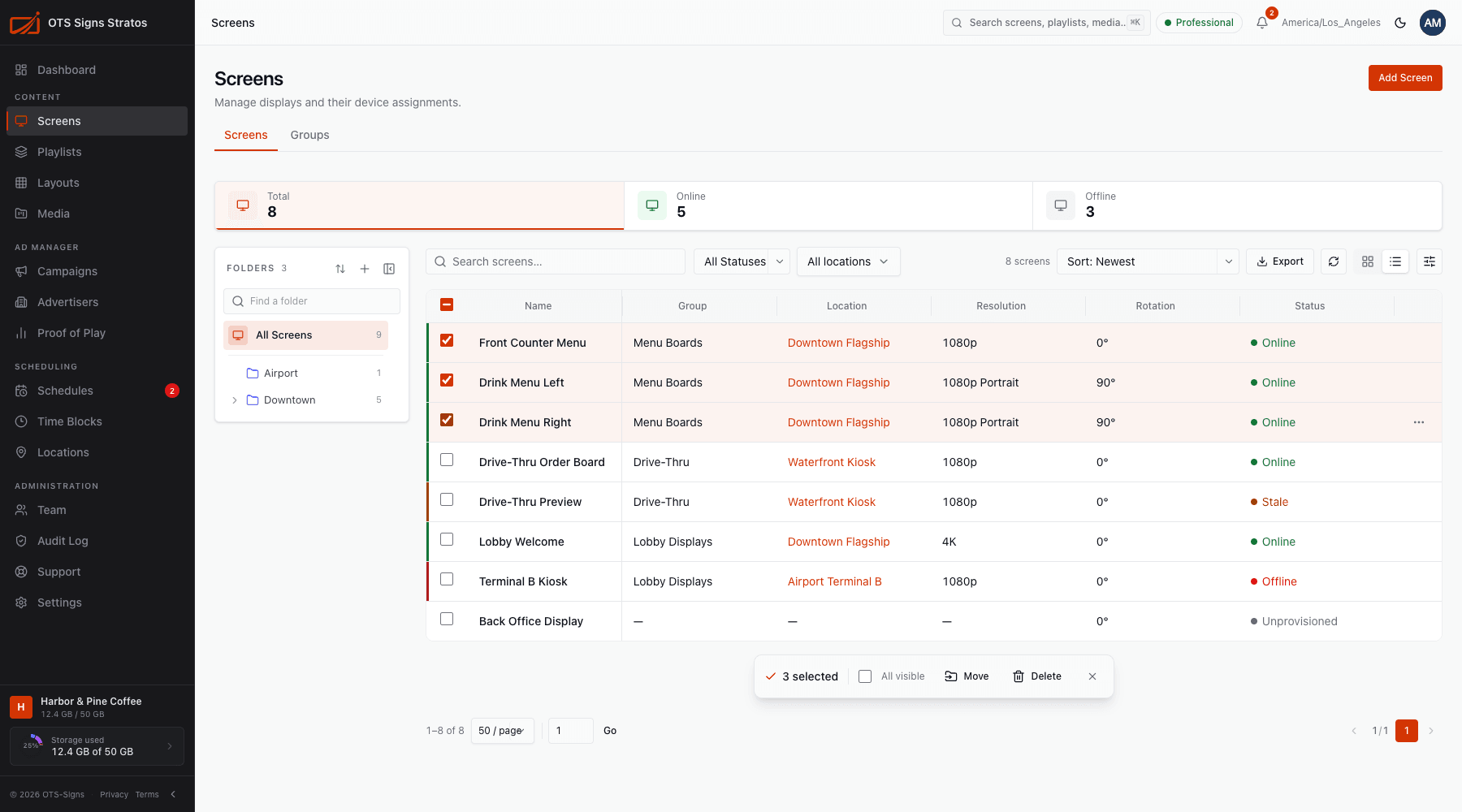
Task: Tick the All visible checkbox
Action: (x=865, y=676)
